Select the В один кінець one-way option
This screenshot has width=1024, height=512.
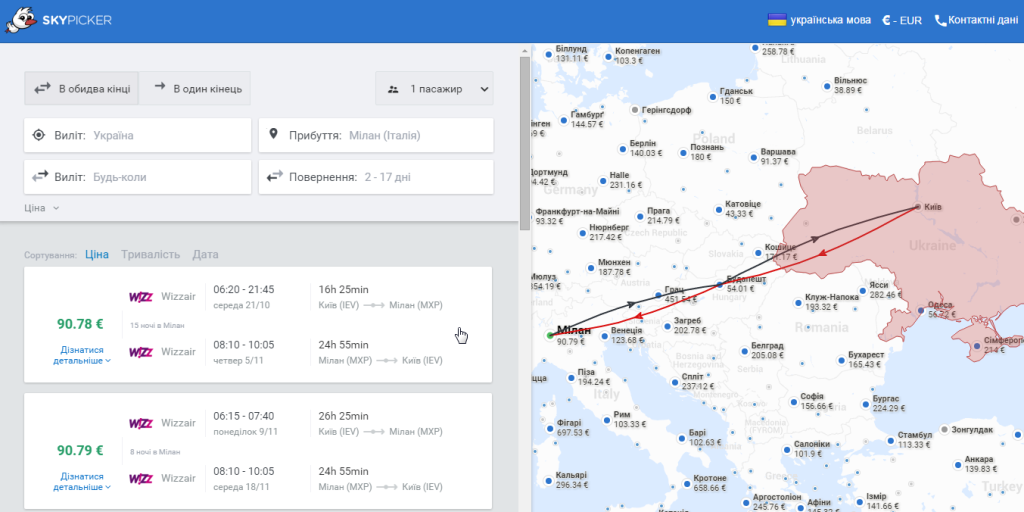pyautogui.click(x=195, y=88)
